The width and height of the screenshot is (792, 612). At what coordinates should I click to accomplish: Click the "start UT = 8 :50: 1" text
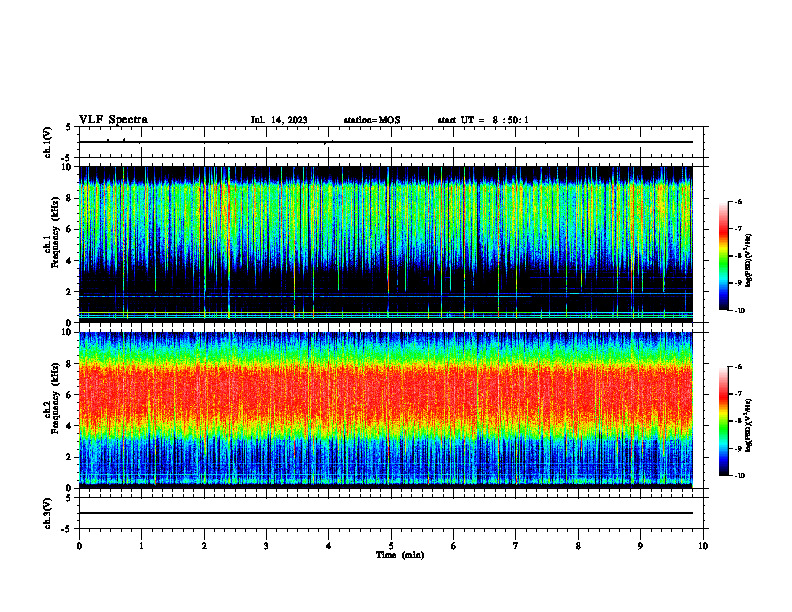click(483, 120)
